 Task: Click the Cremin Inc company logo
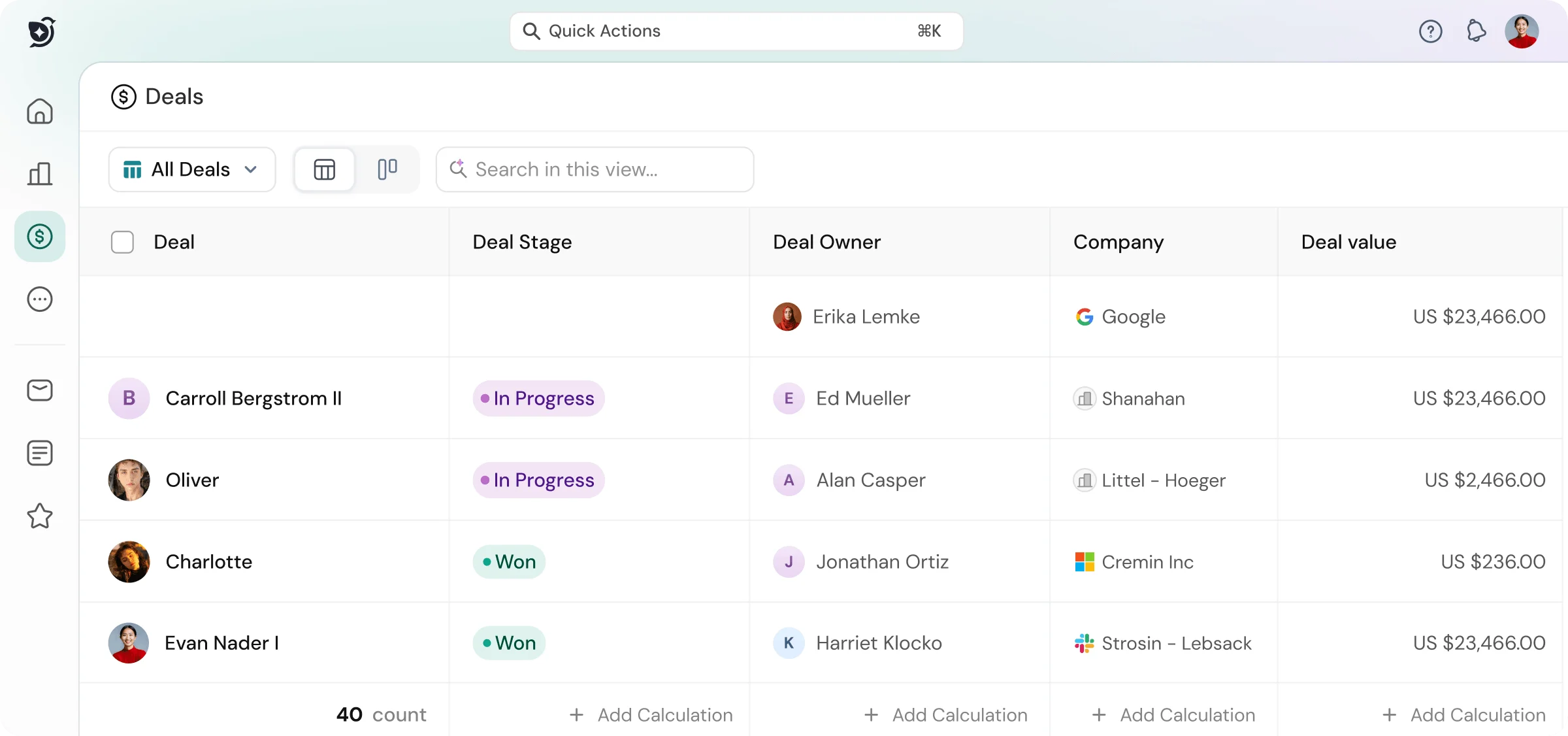point(1085,562)
